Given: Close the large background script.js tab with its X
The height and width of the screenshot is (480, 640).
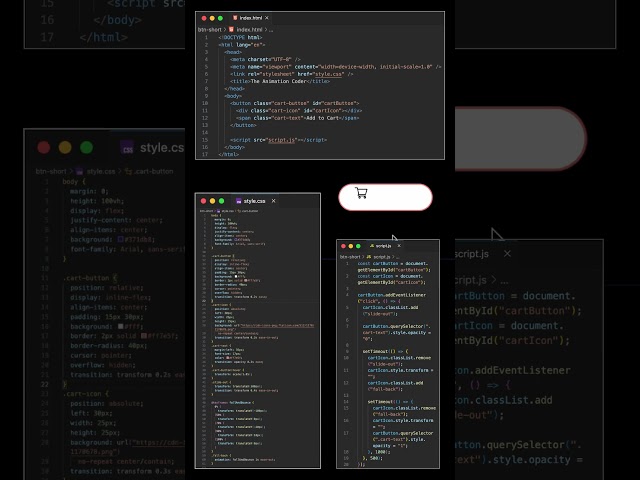Looking at the screenshot, I should (x=507, y=254).
